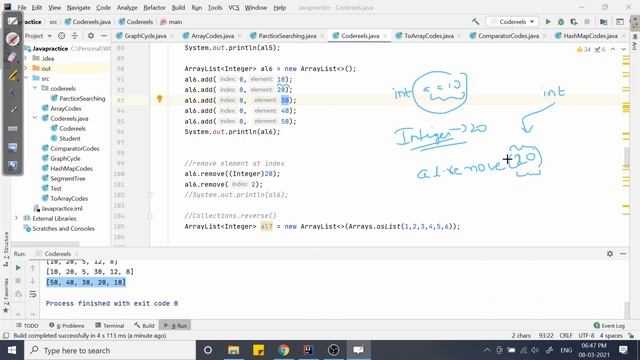
Task: Open the Navigate menu
Action: pyautogui.click(x=78, y=7)
